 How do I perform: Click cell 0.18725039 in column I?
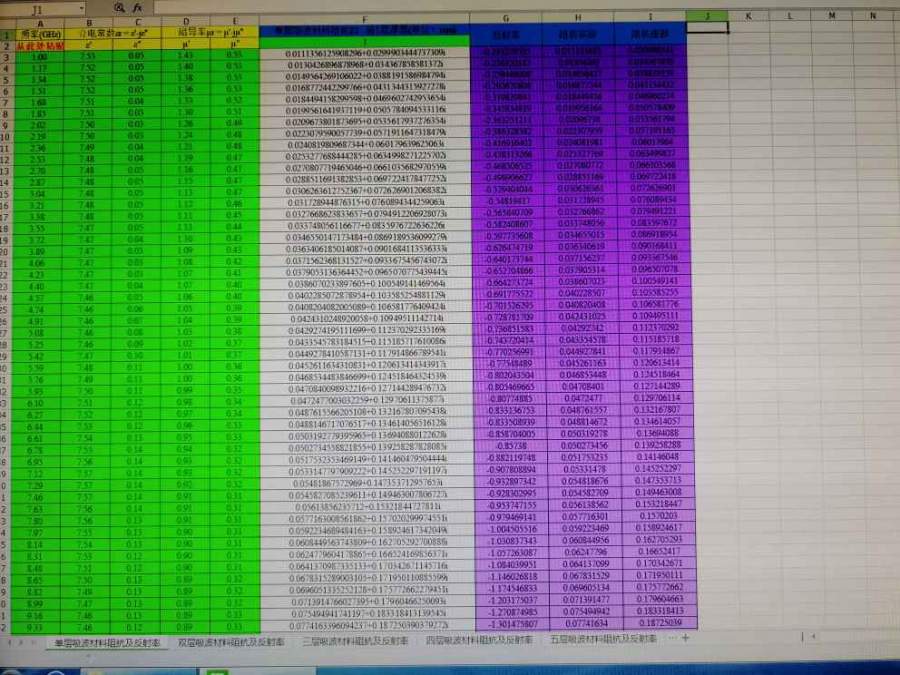tap(661, 623)
